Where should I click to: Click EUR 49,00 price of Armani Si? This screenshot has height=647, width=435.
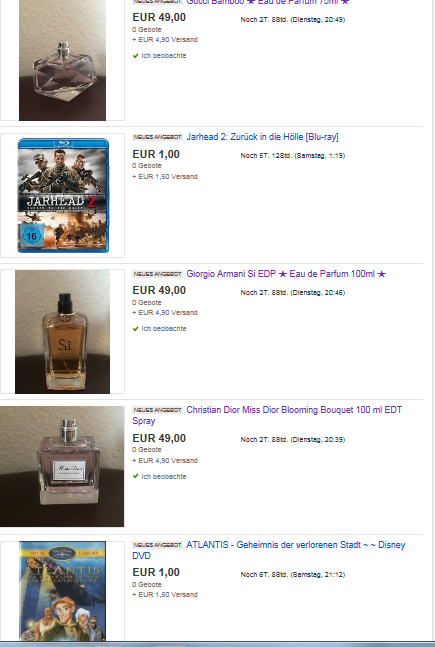pyautogui.click(x=159, y=290)
